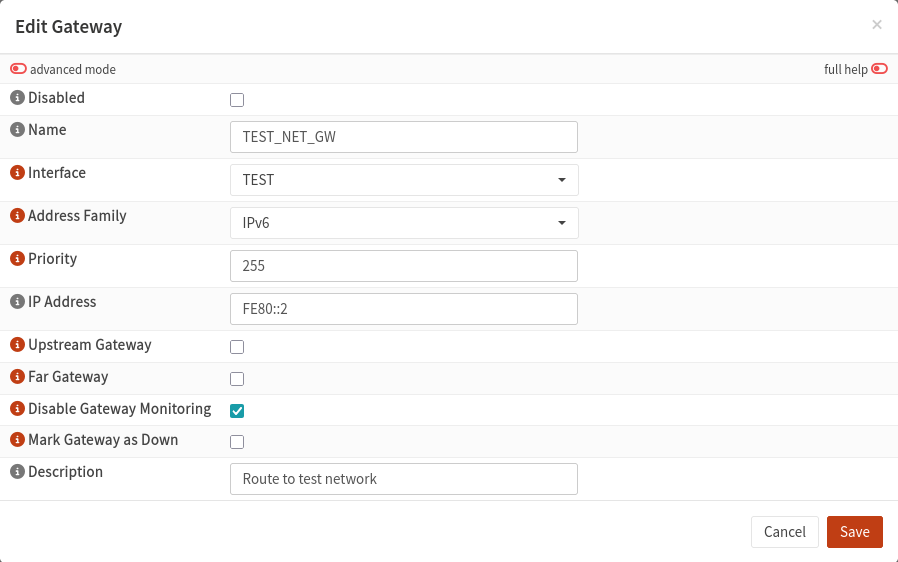Click the info icon next to Name
898x562 pixels.
[17, 130]
